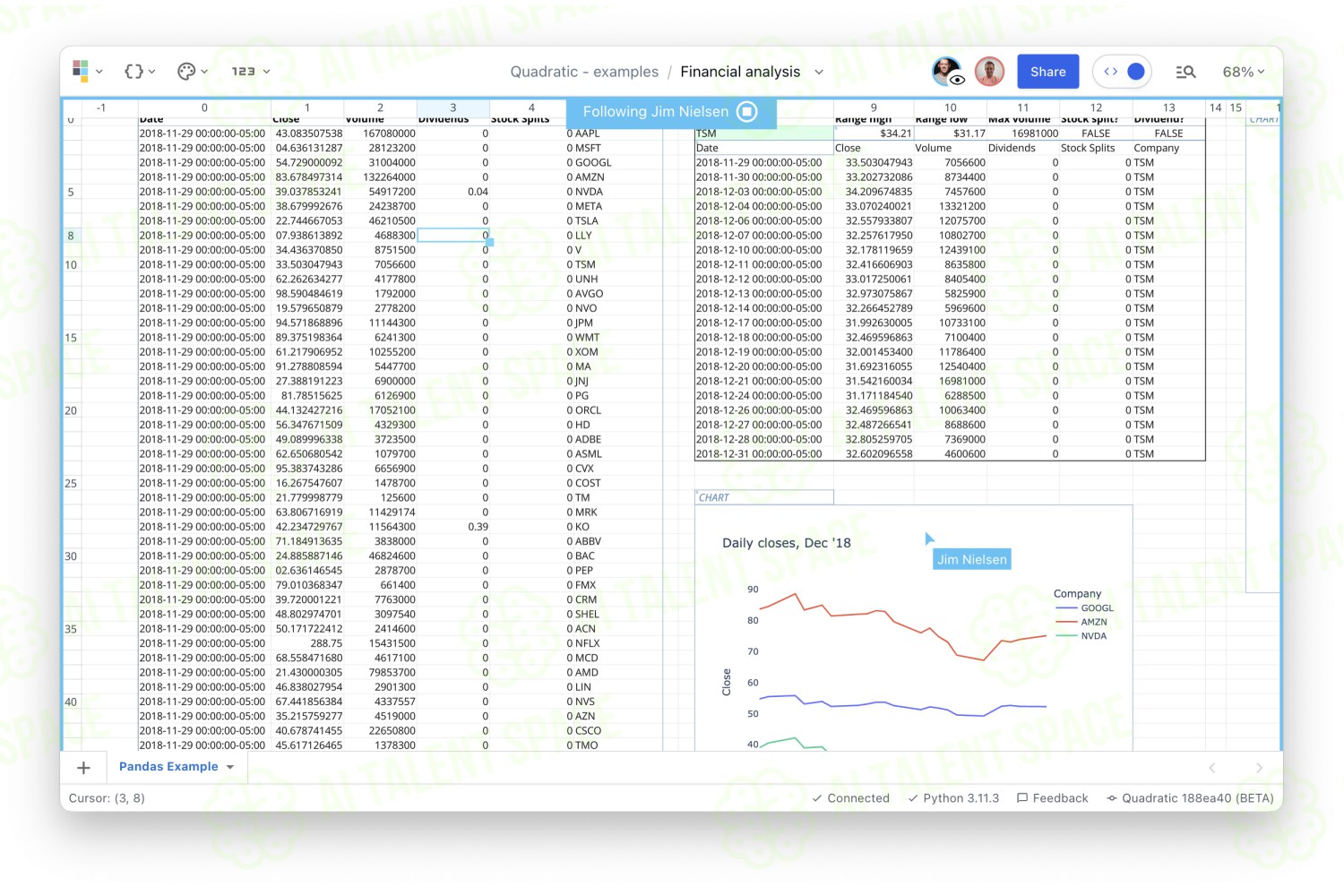The image size is (1344, 896).
Task: Select the 16981000 max volume cell
Action: coord(1023,134)
